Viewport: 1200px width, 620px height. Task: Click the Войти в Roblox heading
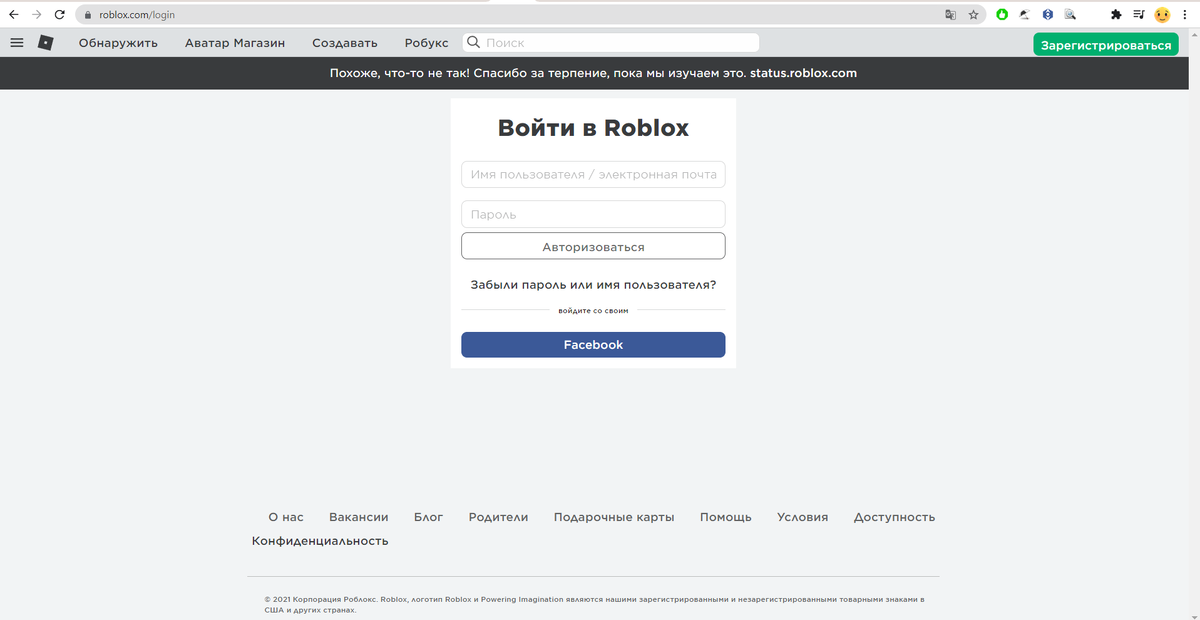593,128
